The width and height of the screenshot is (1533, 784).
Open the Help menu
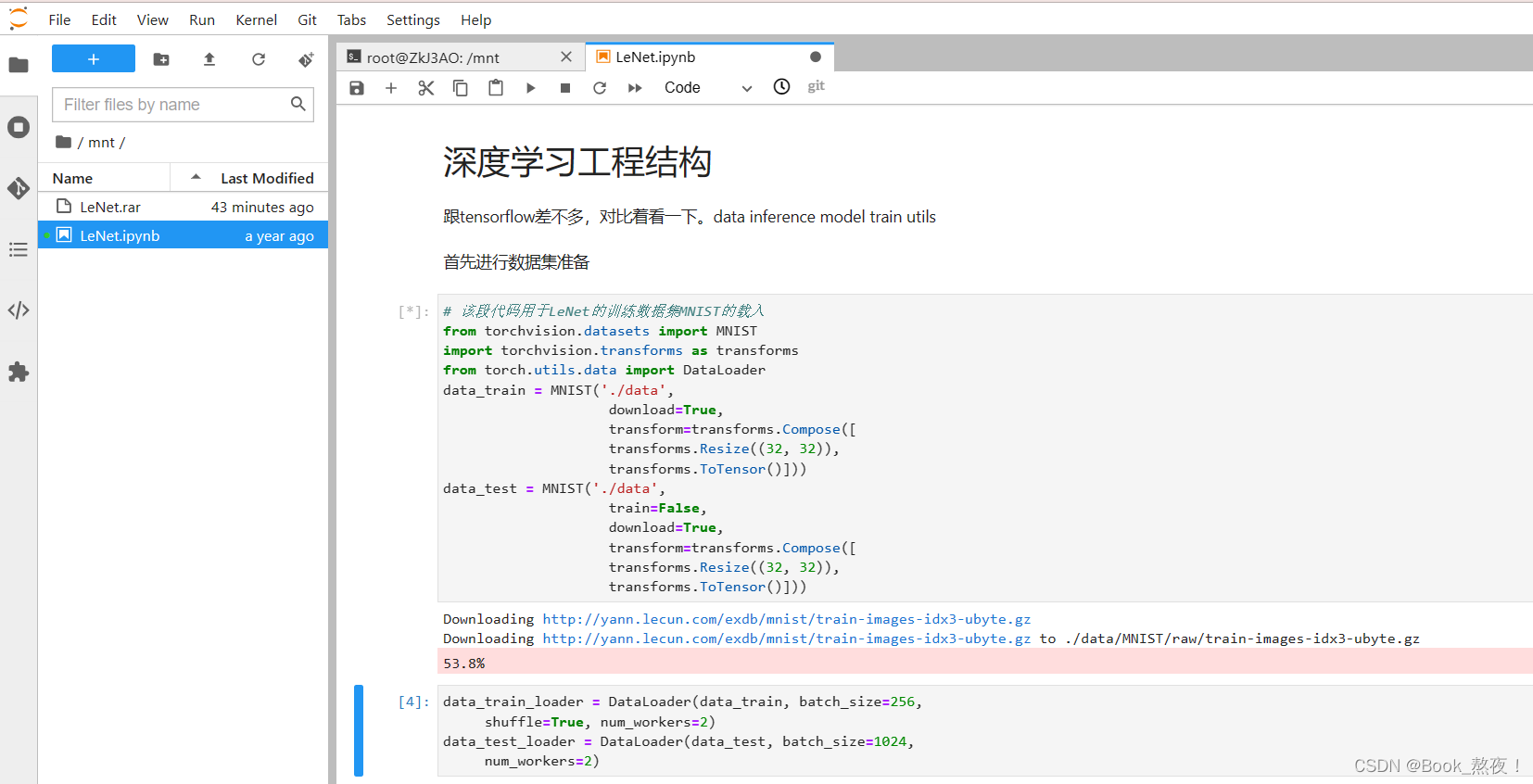[x=476, y=20]
